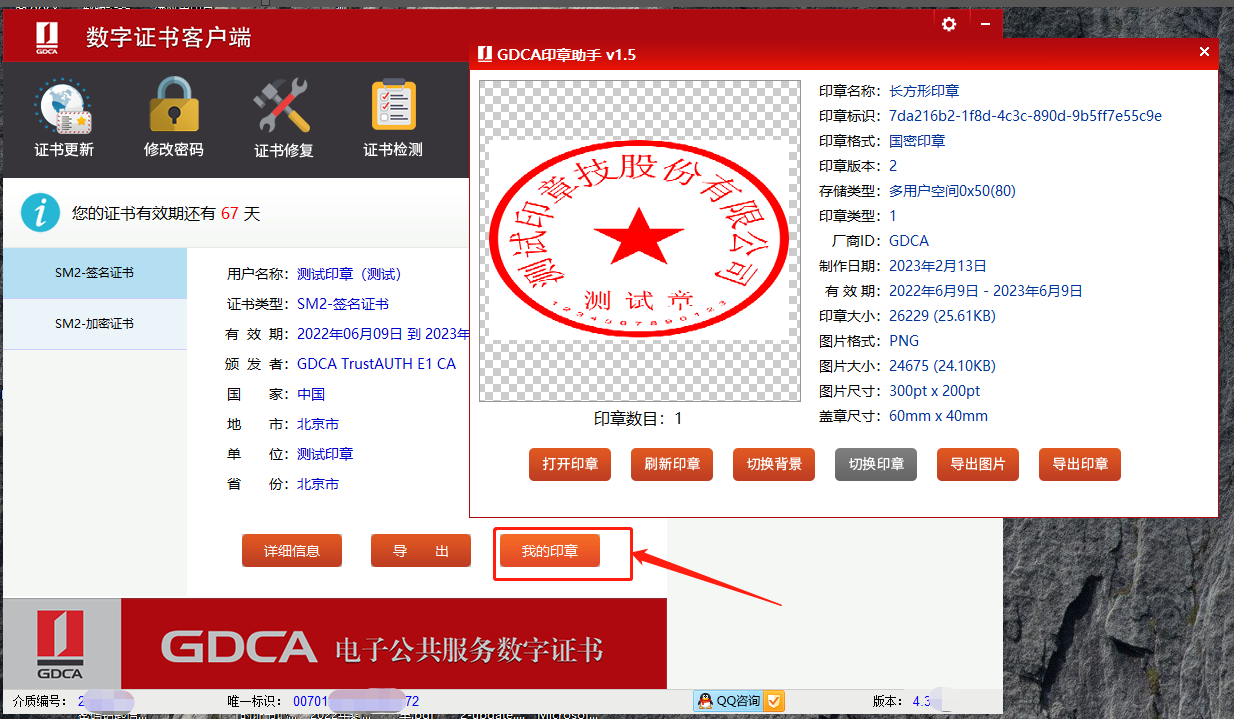Open the QQ咨询 consultation link
Image resolution: width=1234 pixels, height=719 pixels.
(739, 701)
